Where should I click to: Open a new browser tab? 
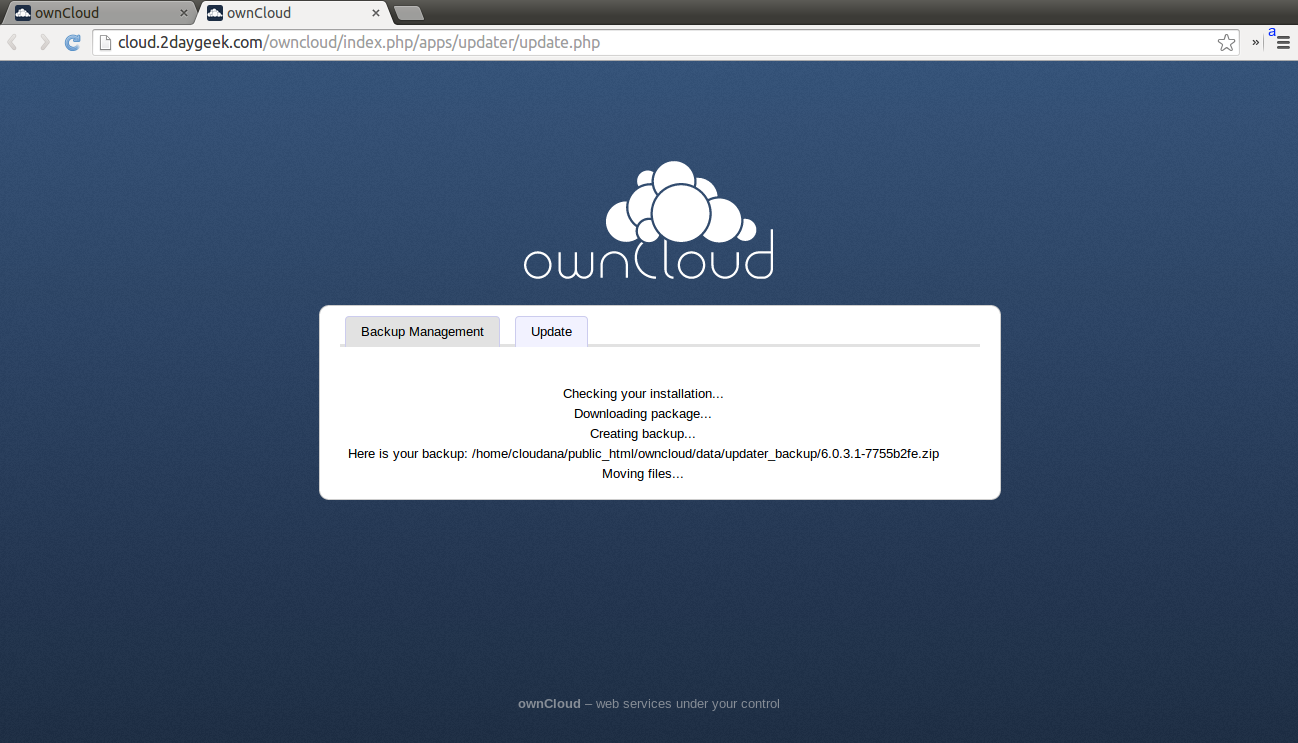click(x=409, y=13)
